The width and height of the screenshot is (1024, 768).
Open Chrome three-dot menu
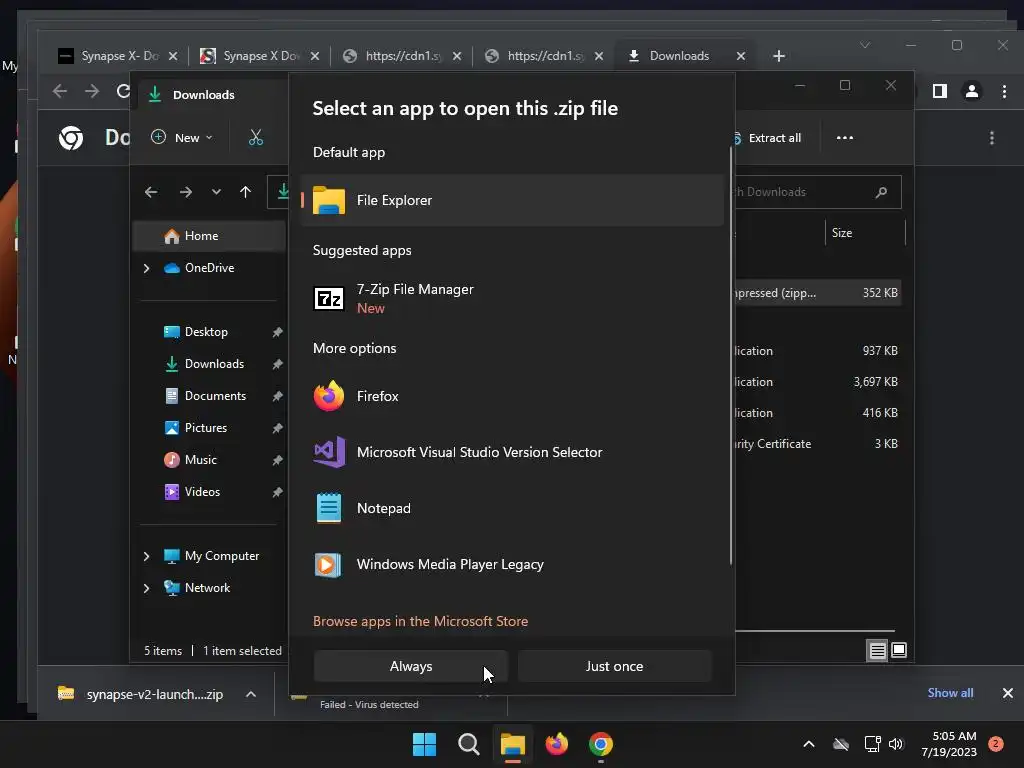1004,91
